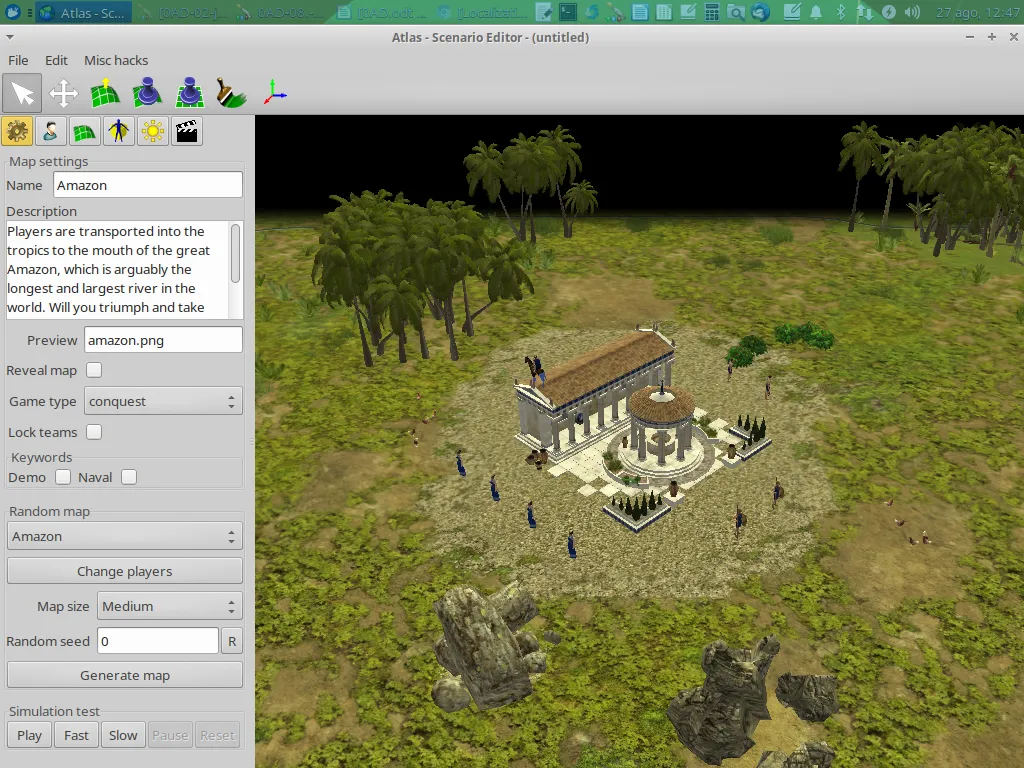
Task: Open Thunderbird mail icon in panel
Action: point(760,12)
